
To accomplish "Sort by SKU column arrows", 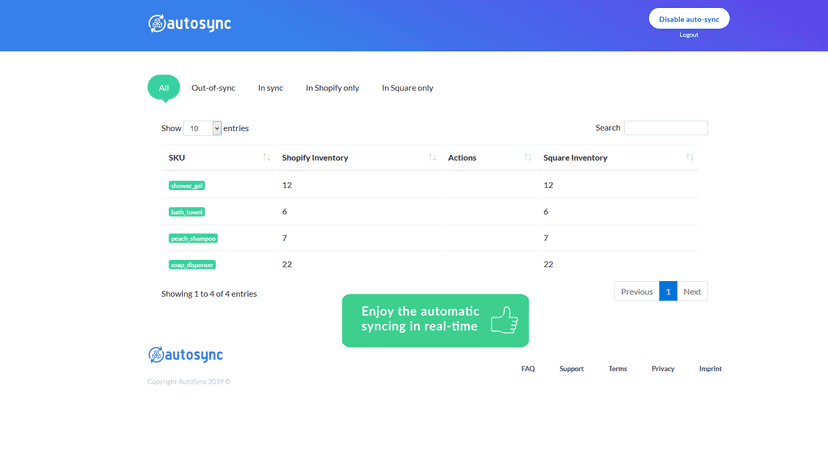I will click(266, 157).
